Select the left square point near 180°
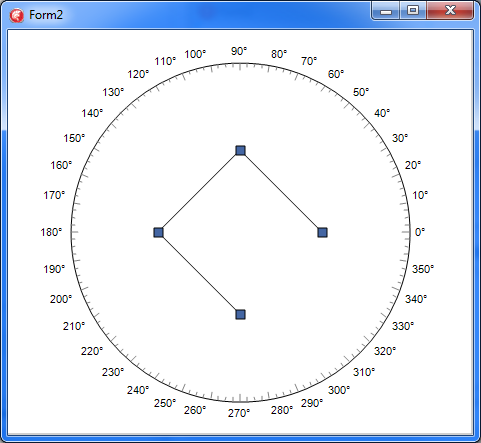Screen dimensions: 481x443 (x=158, y=232)
